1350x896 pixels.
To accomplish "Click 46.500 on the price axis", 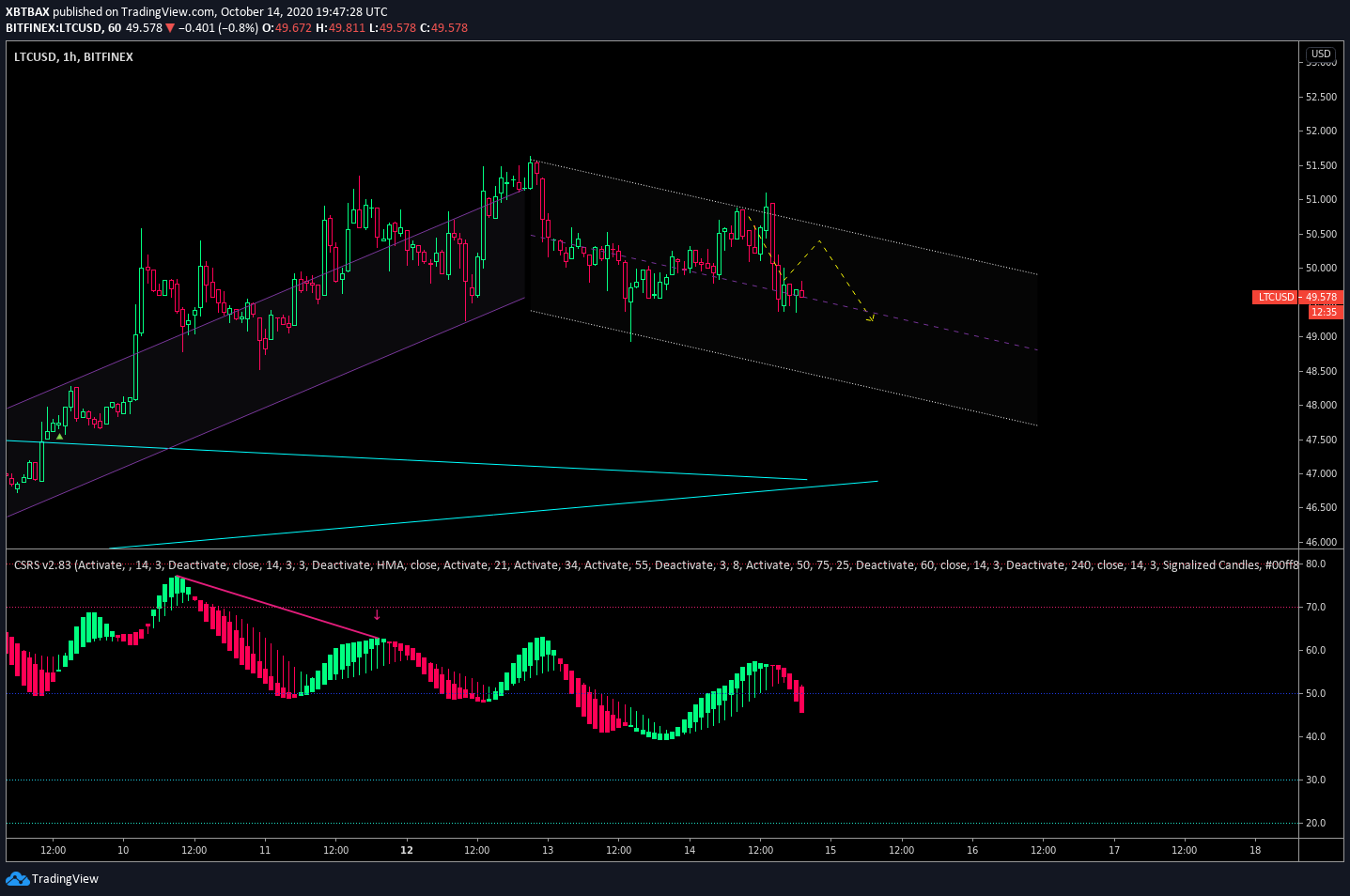I will (x=1321, y=508).
